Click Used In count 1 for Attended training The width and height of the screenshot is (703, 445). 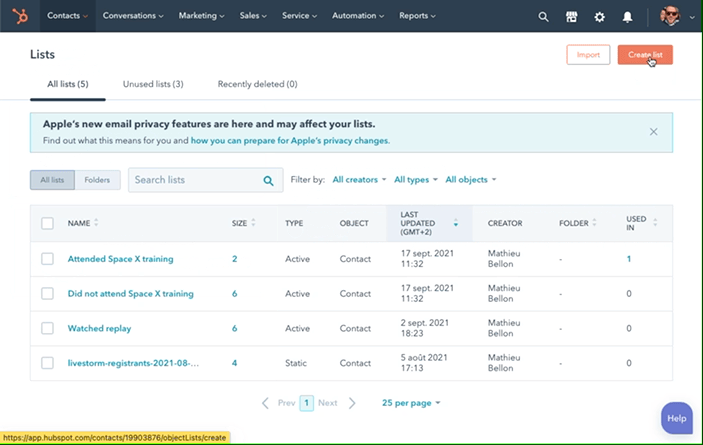point(629,259)
